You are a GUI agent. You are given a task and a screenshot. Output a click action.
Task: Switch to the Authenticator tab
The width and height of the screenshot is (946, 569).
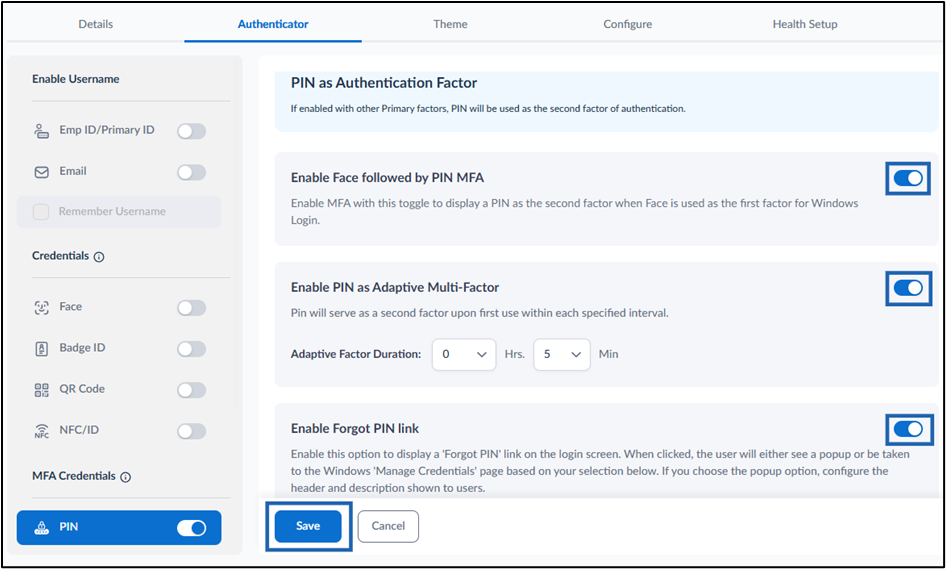pos(273,24)
